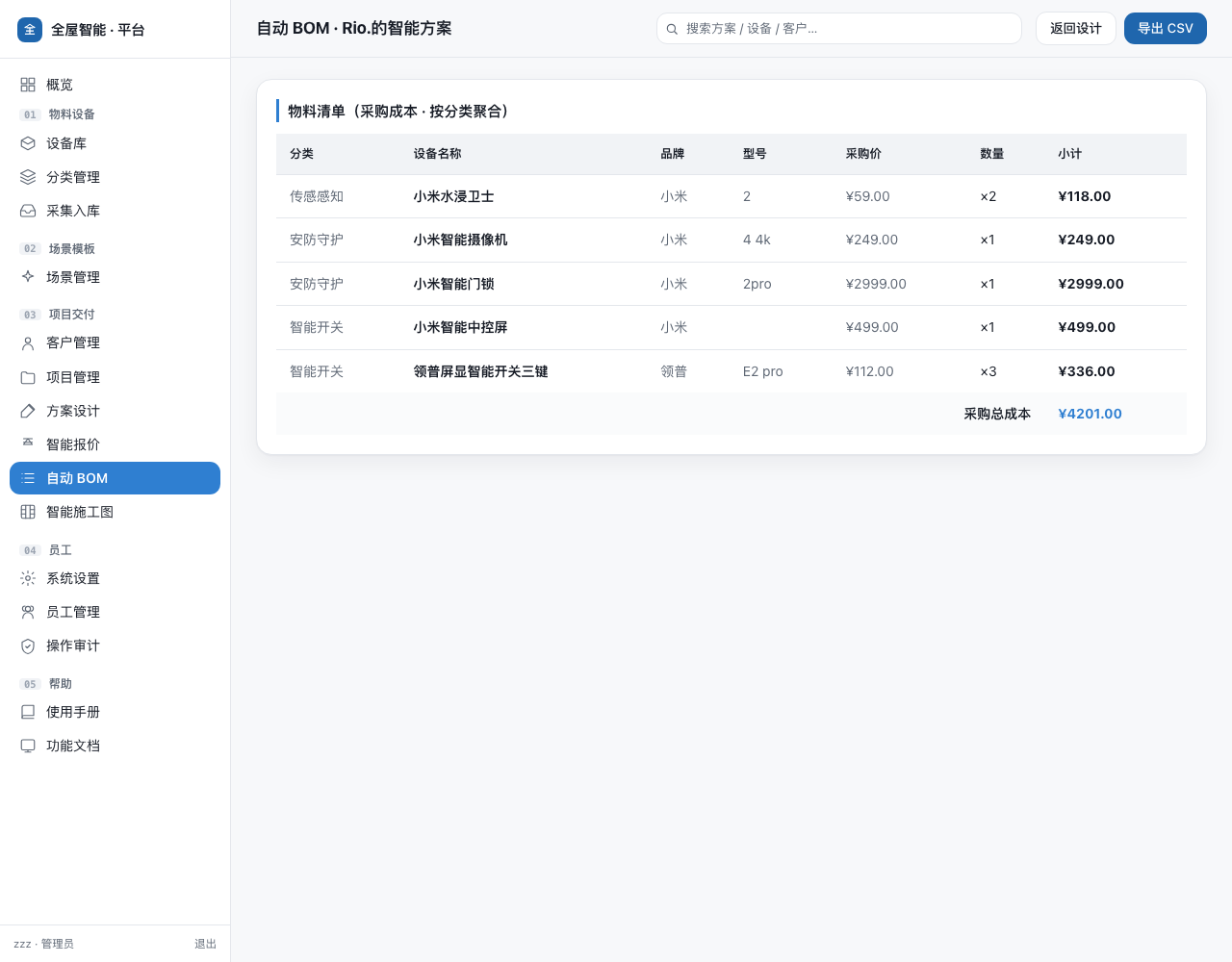This screenshot has width=1232, height=962.
Task: Click the 全屋智能 platform logo icon
Action: (x=30, y=30)
